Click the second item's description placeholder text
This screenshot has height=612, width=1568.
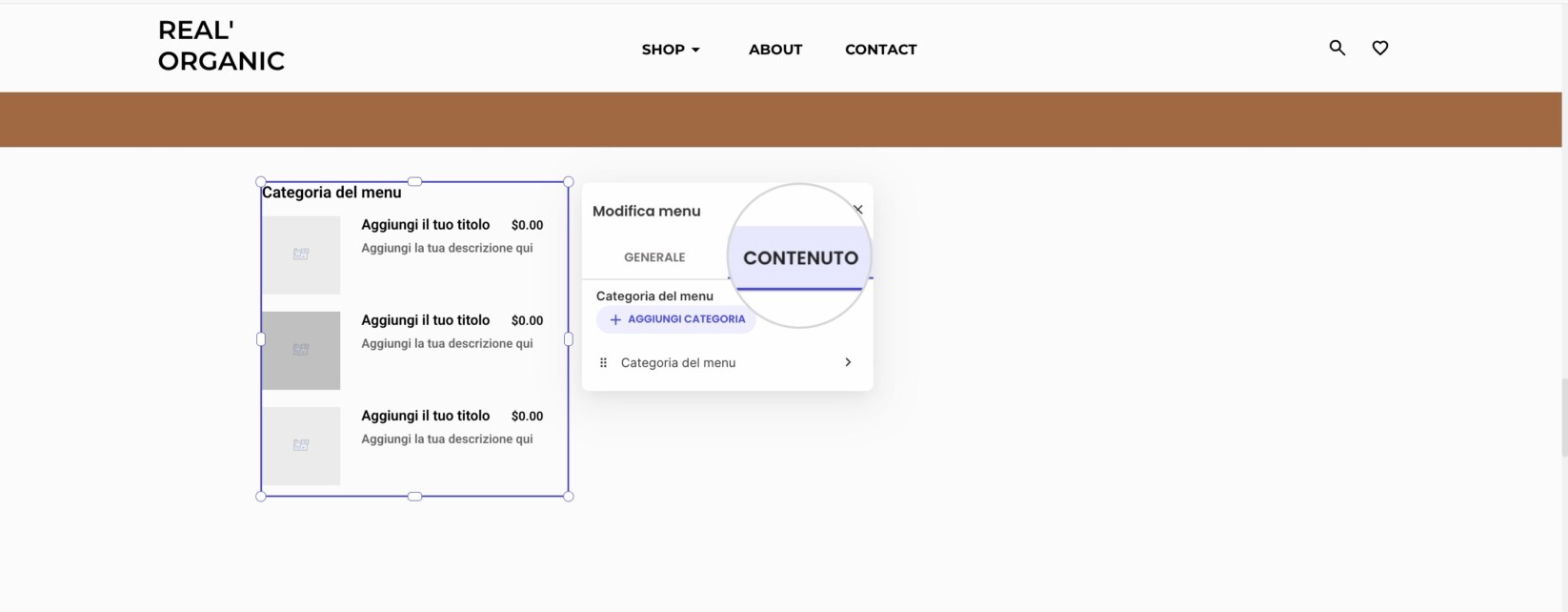tap(447, 343)
